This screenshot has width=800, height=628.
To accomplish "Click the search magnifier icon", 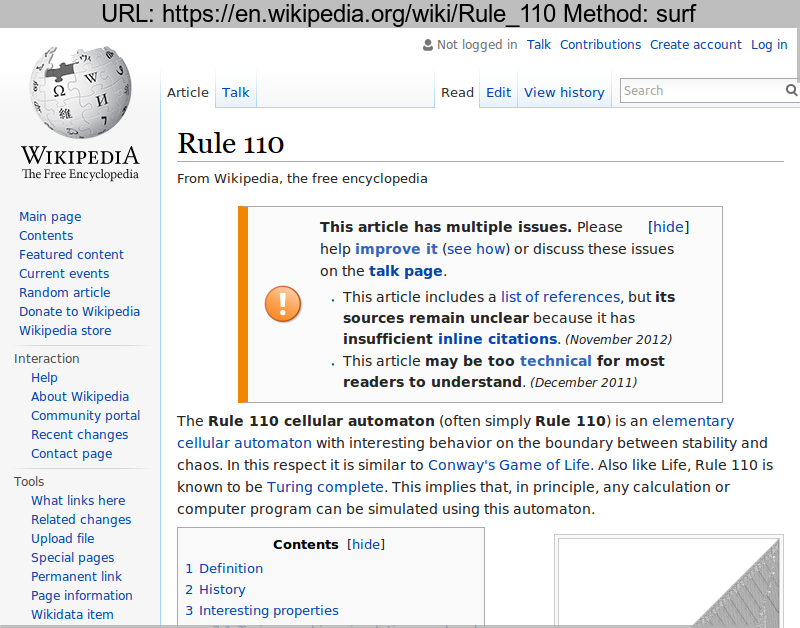I will coord(791,90).
